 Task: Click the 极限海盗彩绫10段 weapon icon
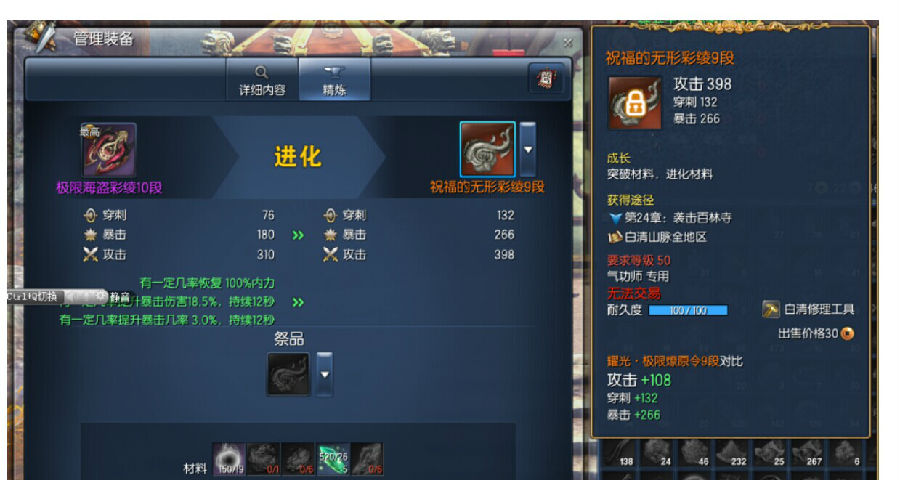click(x=109, y=150)
